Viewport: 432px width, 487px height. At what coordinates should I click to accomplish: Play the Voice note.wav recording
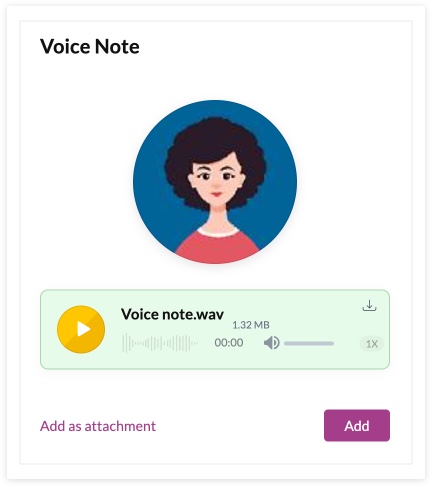[81, 329]
